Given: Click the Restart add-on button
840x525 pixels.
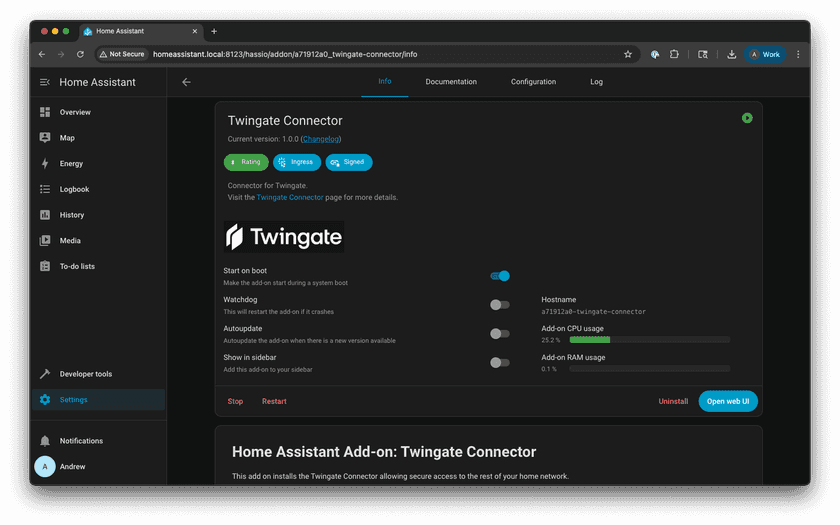Looking at the screenshot, I should point(274,401).
